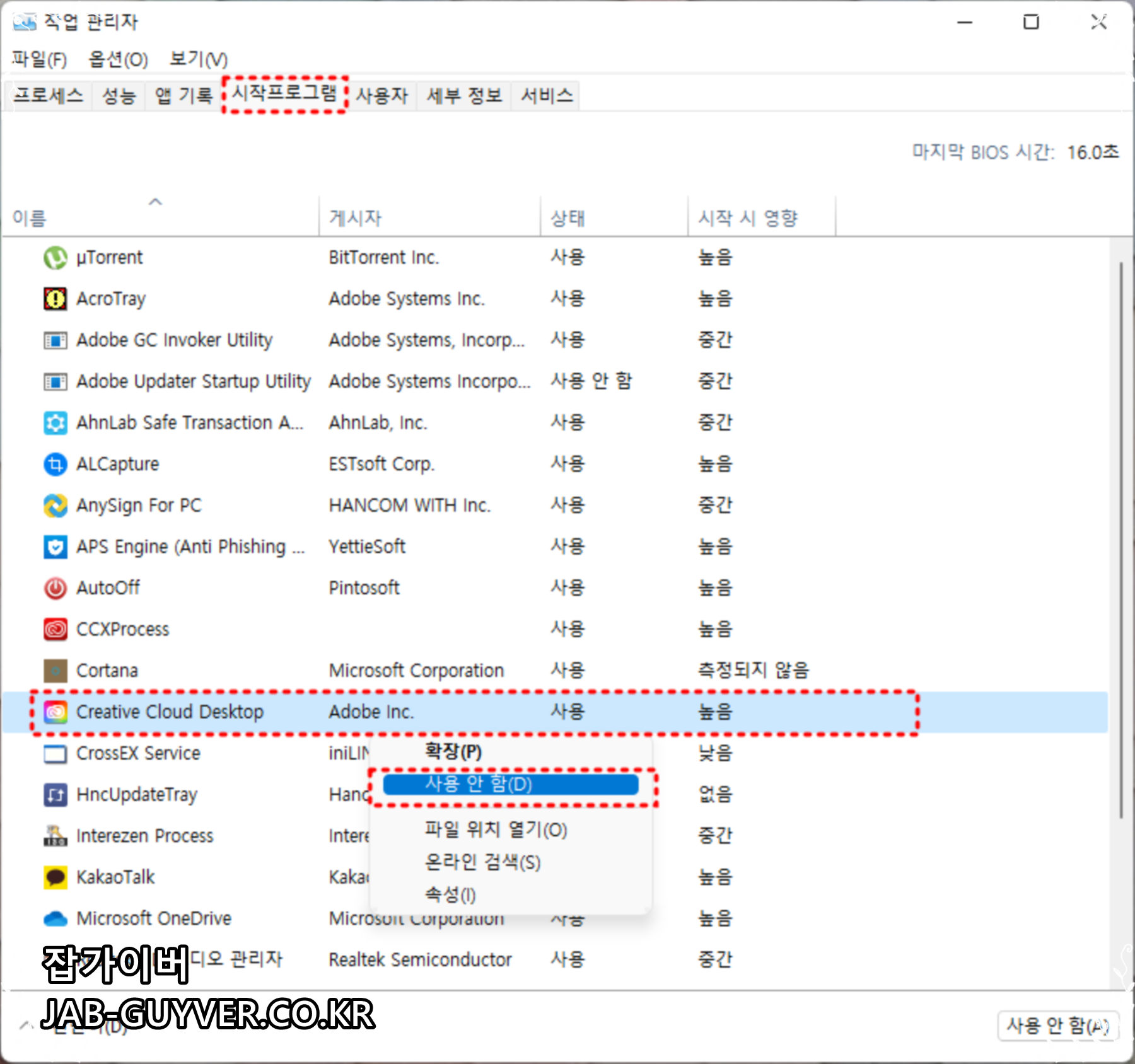Screen dimensions: 1135x1064
Task: Switch to the 성능 tab
Action: [x=119, y=96]
